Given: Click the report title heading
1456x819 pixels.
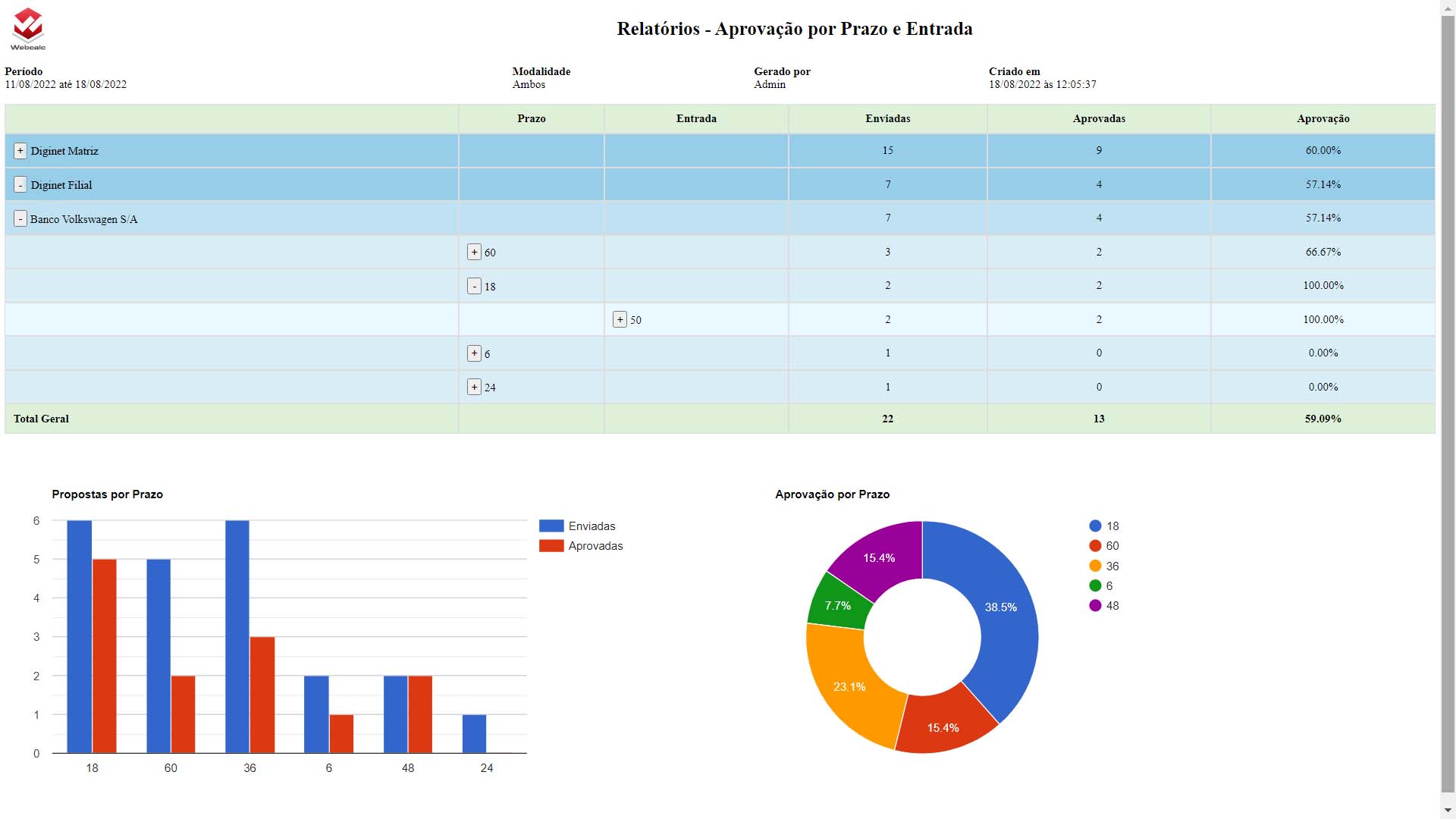Looking at the screenshot, I should tap(795, 29).
